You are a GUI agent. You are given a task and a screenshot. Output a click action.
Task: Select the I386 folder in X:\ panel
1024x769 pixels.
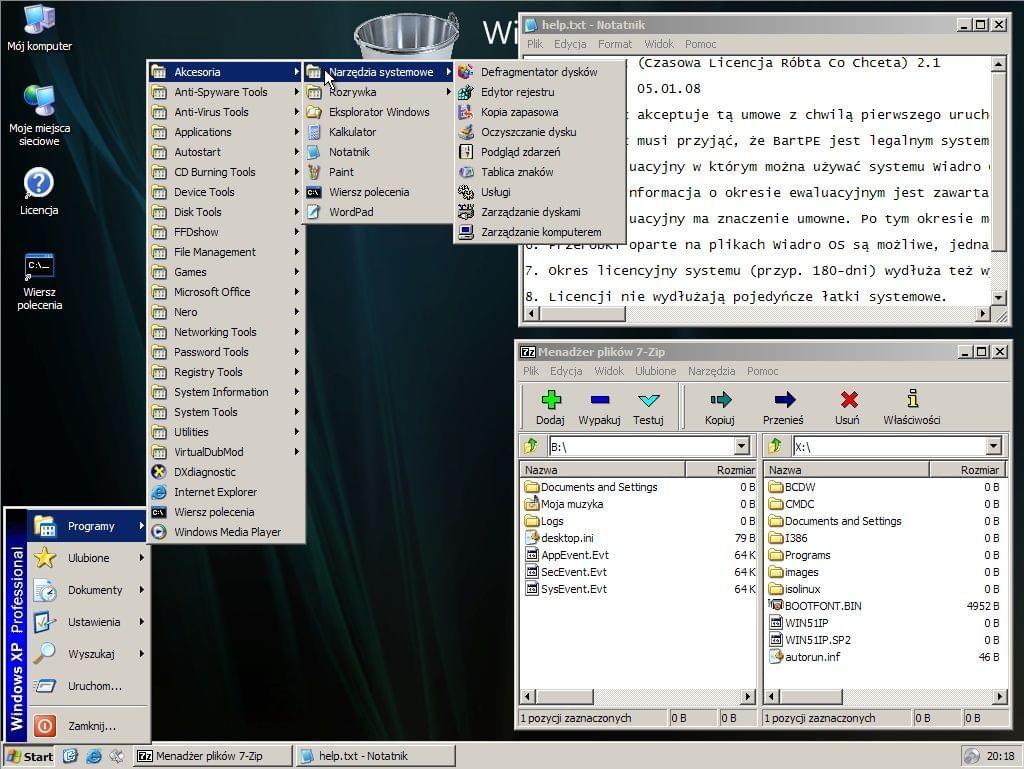point(788,538)
